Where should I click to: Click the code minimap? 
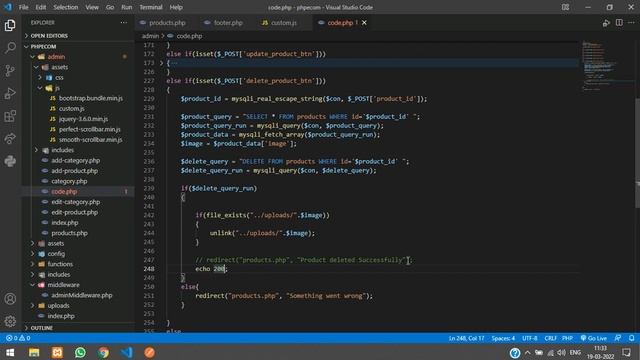606,65
